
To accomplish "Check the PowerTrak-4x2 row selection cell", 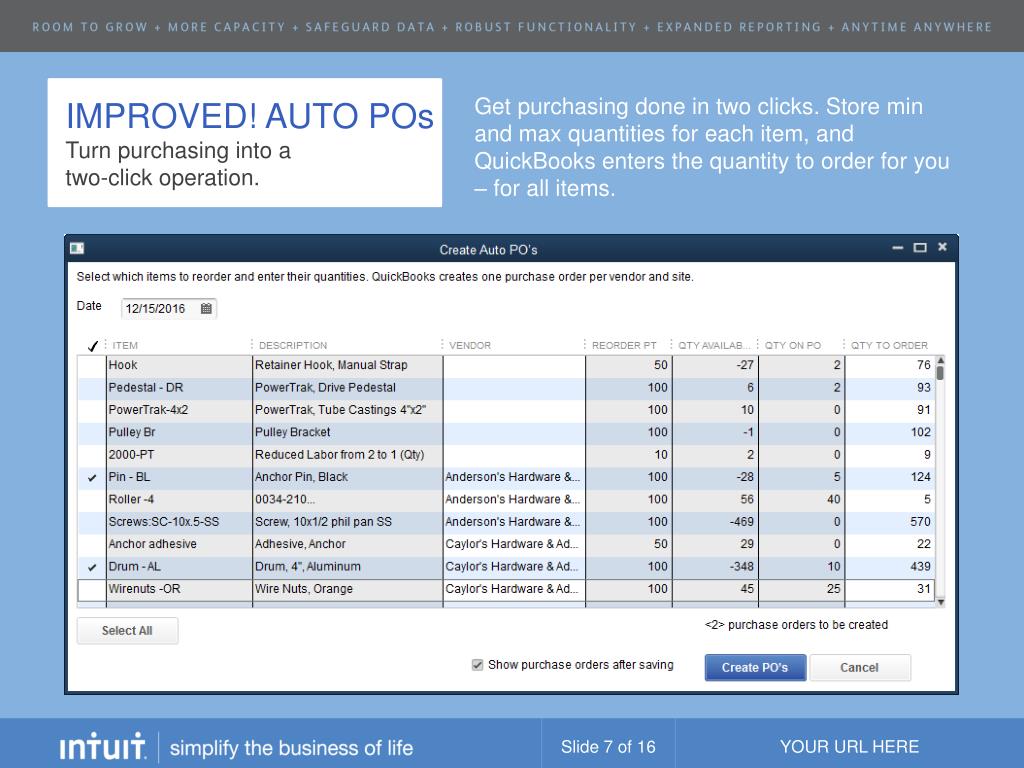I will [x=92, y=410].
